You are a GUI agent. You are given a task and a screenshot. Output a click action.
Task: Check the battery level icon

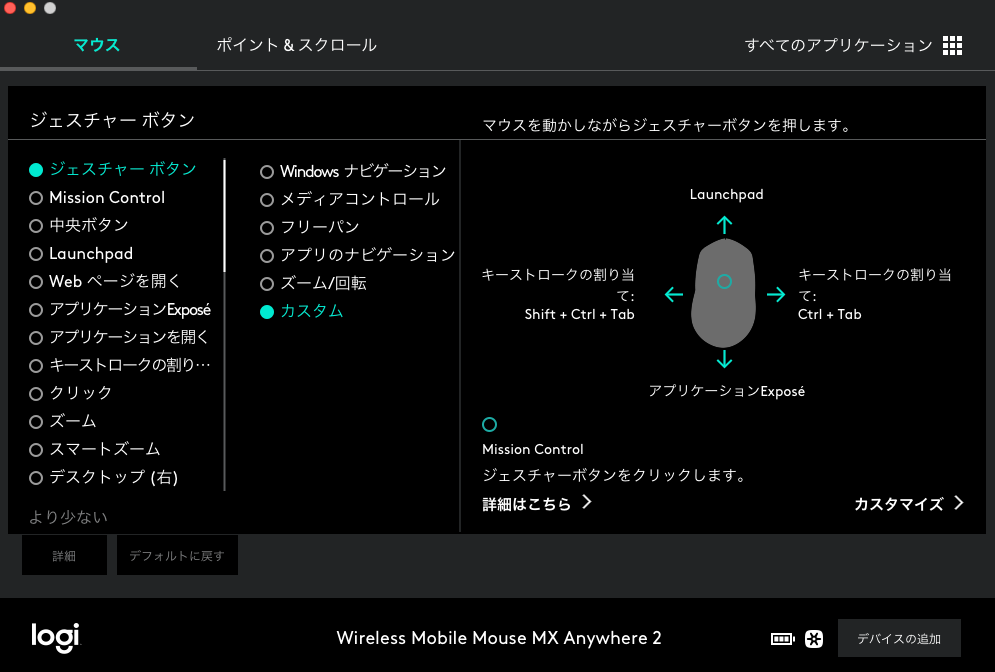click(782, 638)
